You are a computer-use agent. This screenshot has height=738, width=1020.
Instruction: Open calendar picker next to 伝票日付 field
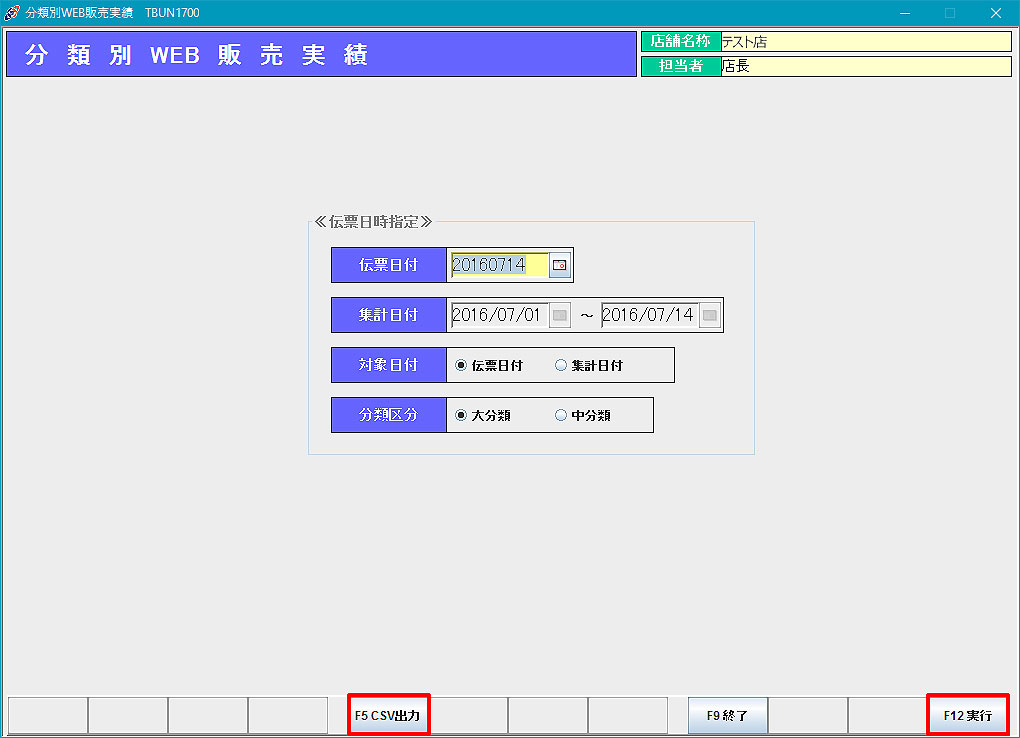point(559,265)
